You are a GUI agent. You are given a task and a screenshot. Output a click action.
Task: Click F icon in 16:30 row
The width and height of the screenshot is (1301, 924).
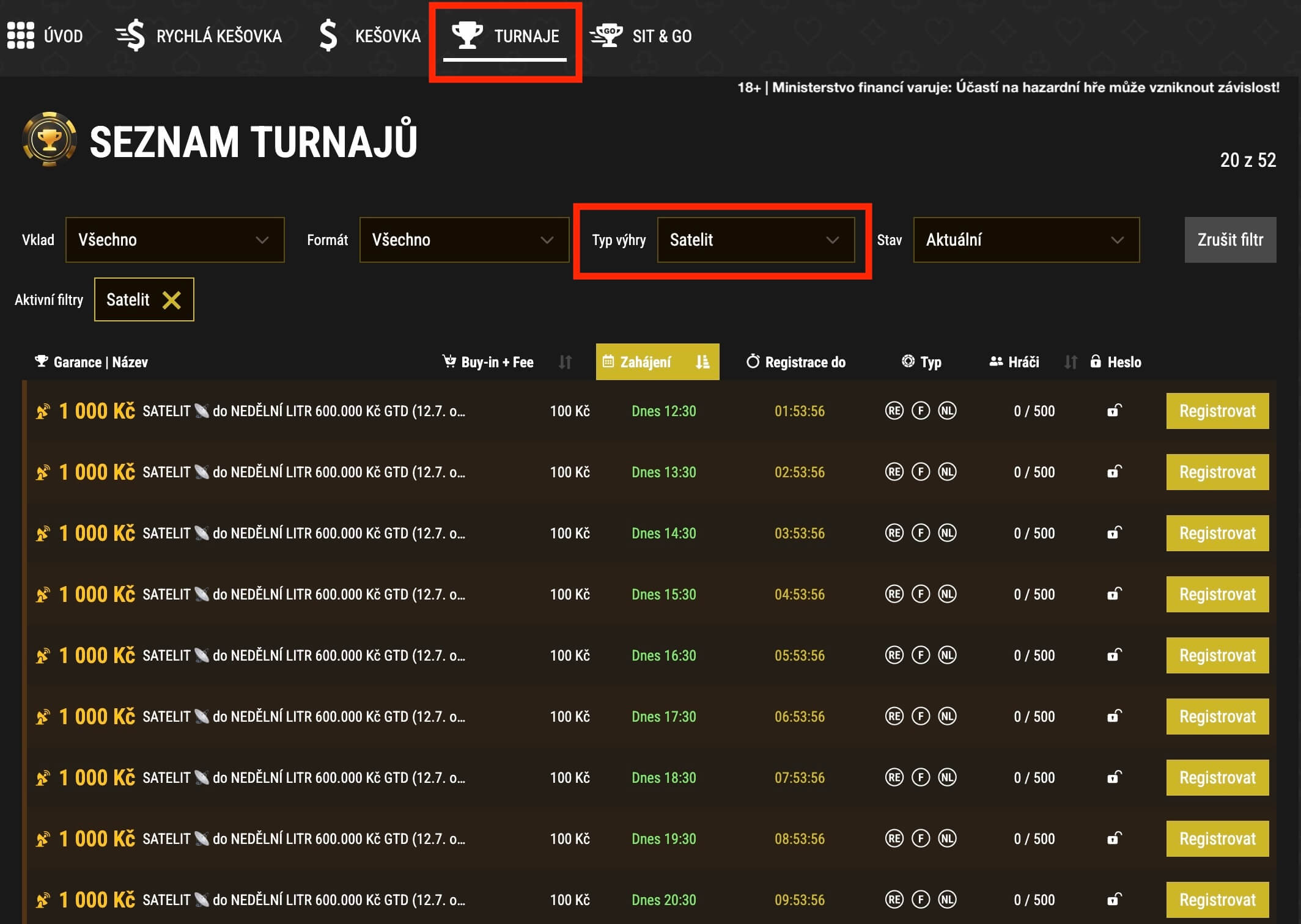click(921, 655)
